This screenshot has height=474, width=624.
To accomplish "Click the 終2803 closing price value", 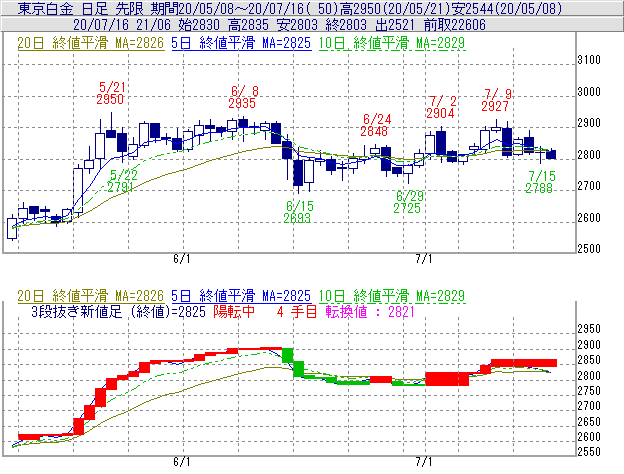I will (346, 25).
